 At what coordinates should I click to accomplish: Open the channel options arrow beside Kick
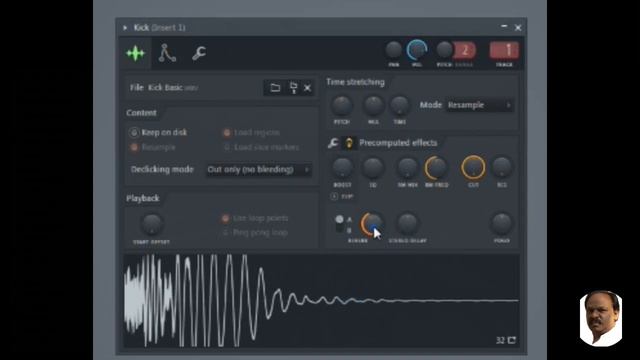(125, 28)
